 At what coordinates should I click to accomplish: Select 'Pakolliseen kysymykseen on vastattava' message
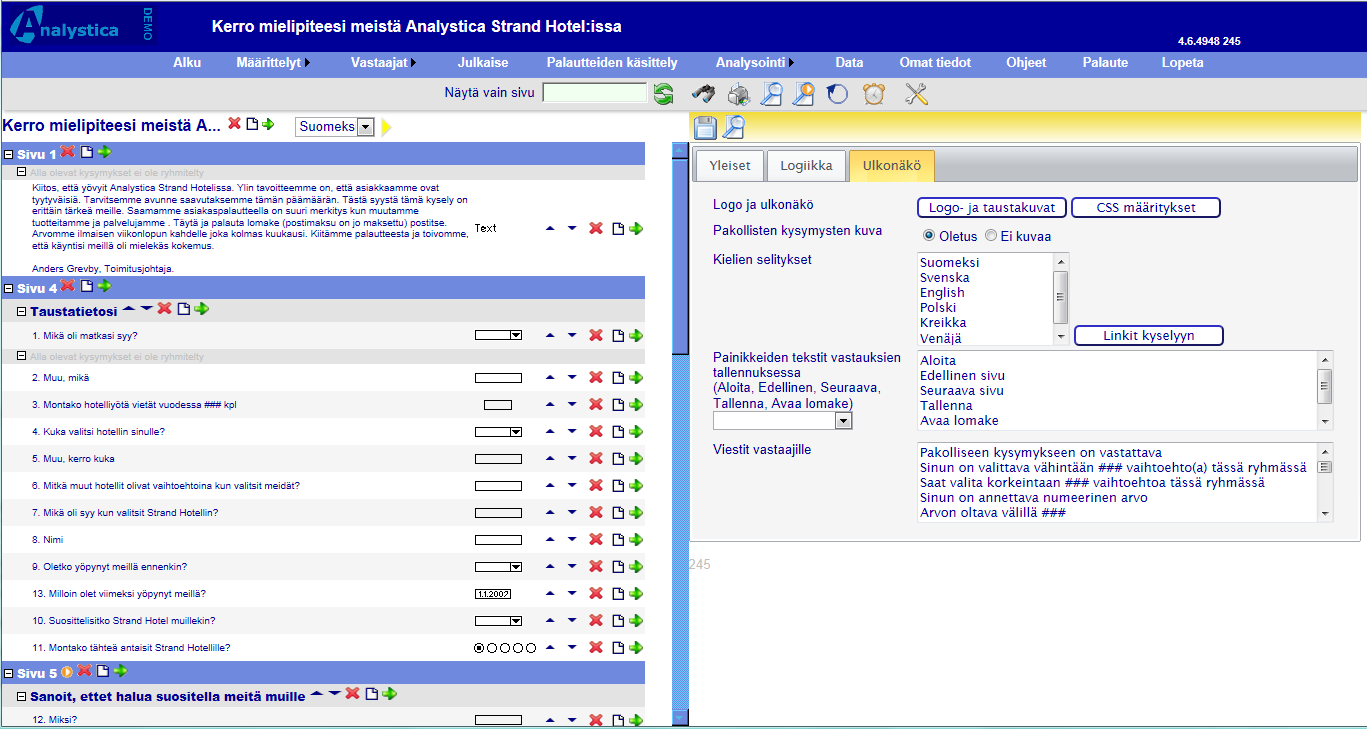point(1041,452)
